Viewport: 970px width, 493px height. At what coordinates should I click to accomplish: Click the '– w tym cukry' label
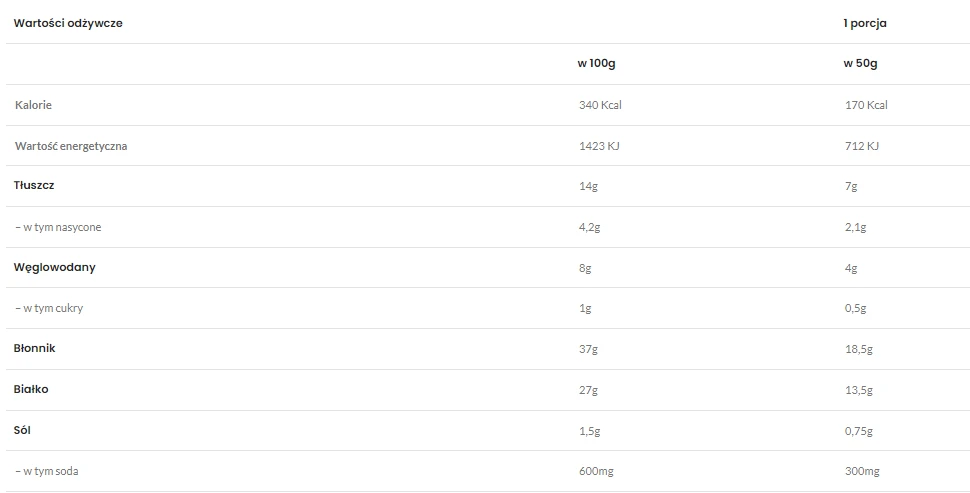49,308
